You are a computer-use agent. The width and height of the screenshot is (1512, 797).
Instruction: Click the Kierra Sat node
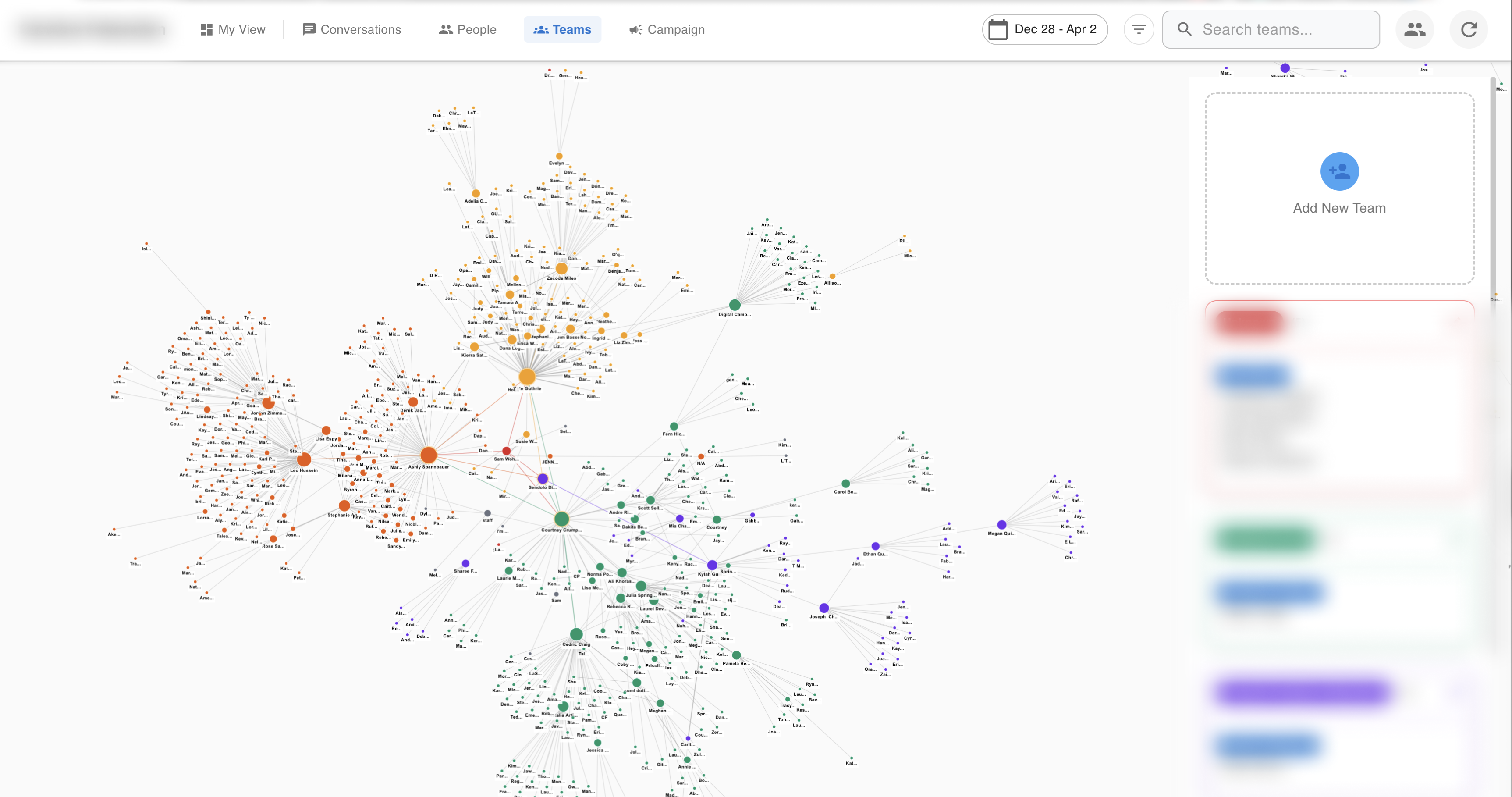pyautogui.click(x=474, y=347)
